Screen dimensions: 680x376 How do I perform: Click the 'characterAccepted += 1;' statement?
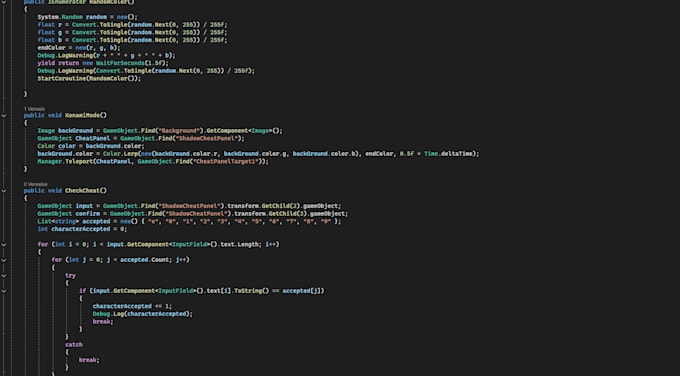pyautogui.click(x=132, y=306)
